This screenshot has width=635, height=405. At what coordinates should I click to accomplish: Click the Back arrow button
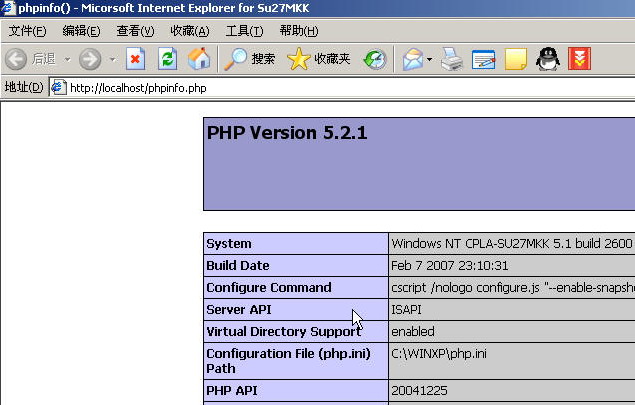pos(16,59)
